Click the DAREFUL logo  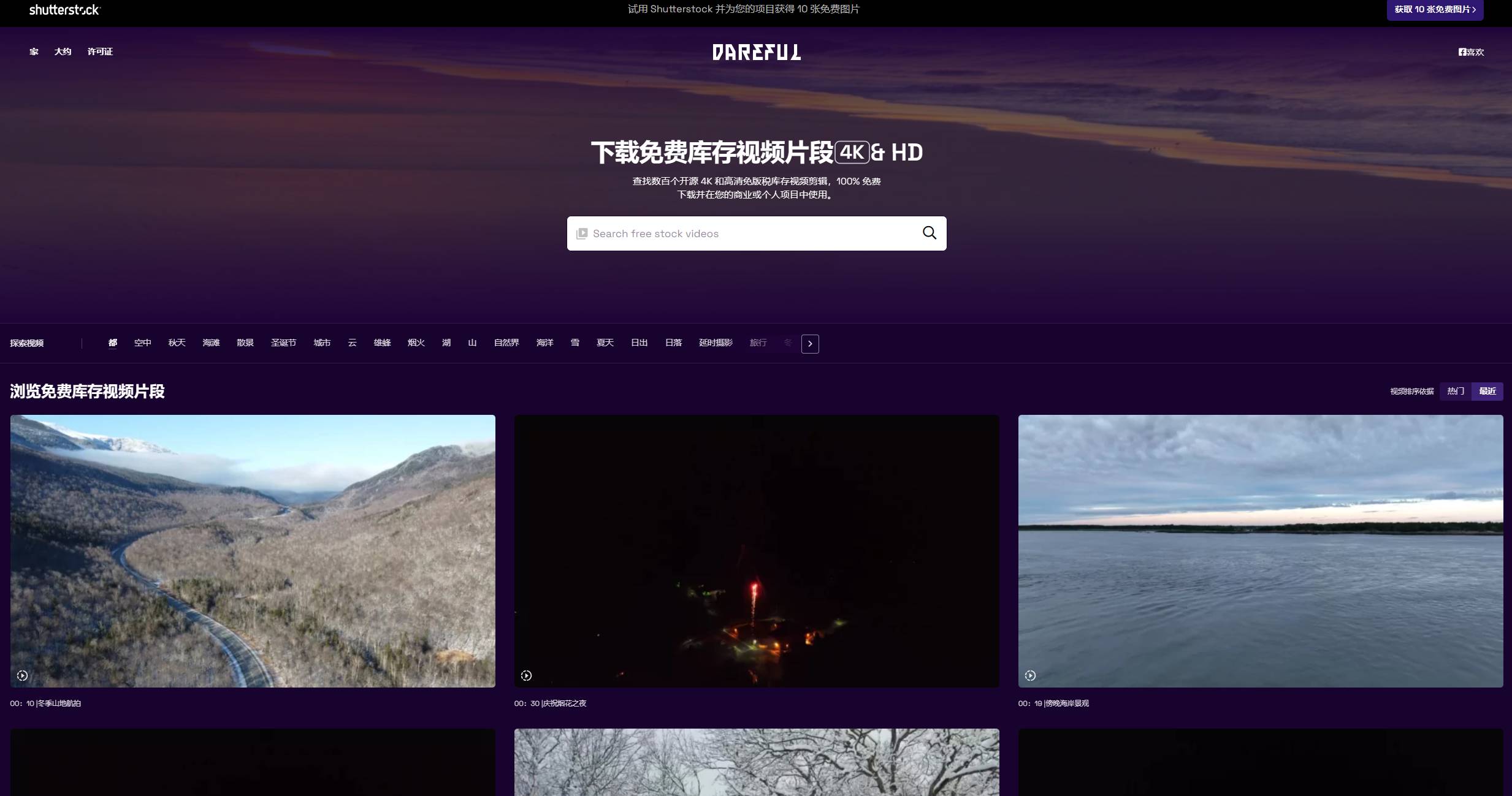tap(756, 52)
